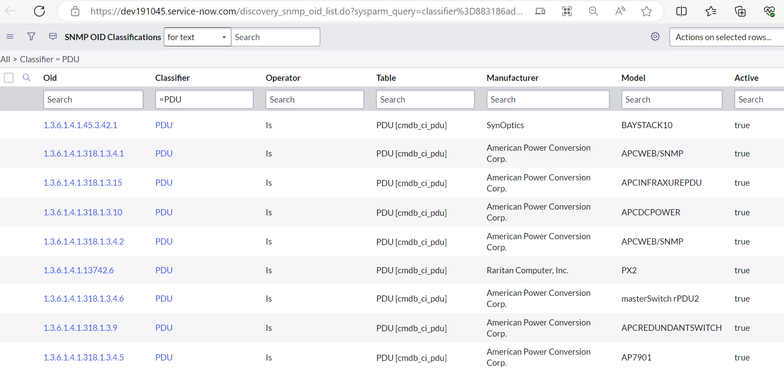View site info via the address bar lock icon
784x390 pixels.
[x=75, y=11]
